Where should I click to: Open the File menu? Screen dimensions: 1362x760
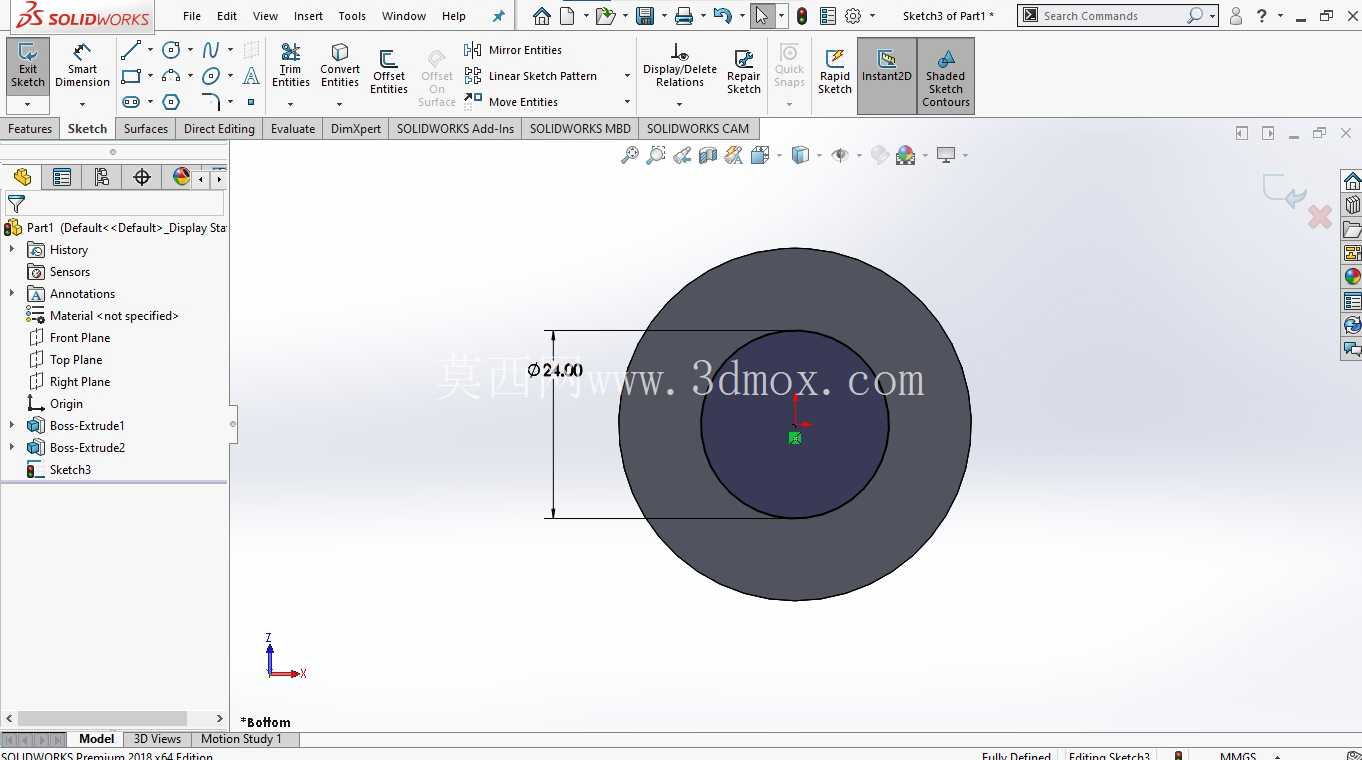(192, 16)
